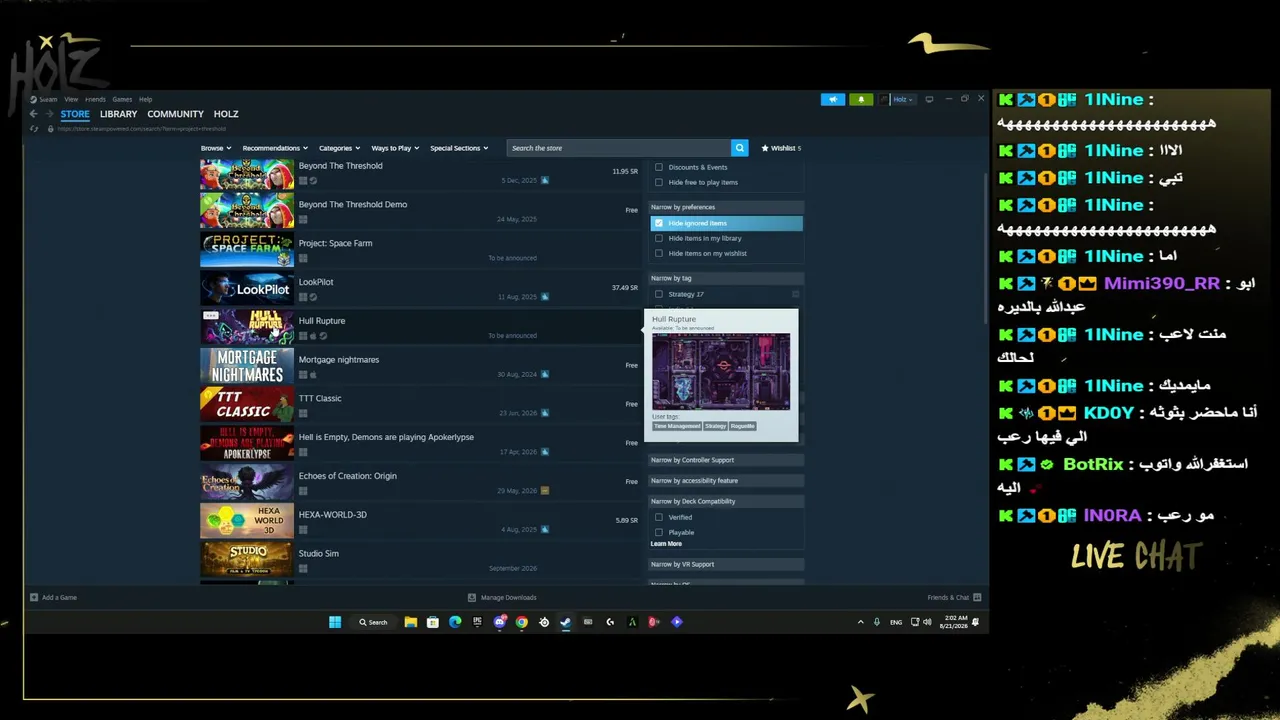Image resolution: width=1280 pixels, height=720 pixels.
Task: Open the Windows Start menu
Action: pyautogui.click(x=335, y=622)
